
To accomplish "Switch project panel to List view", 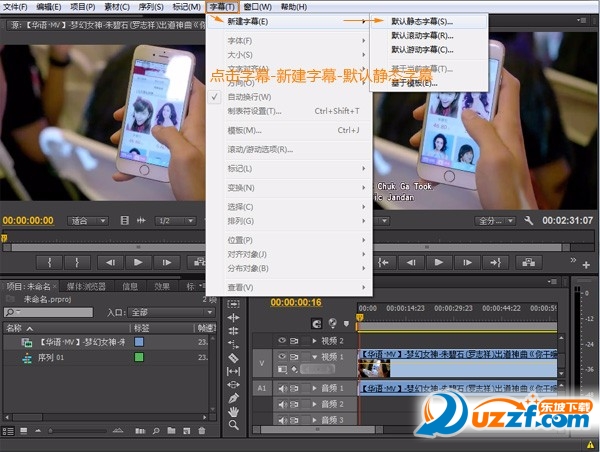I will point(8,431).
